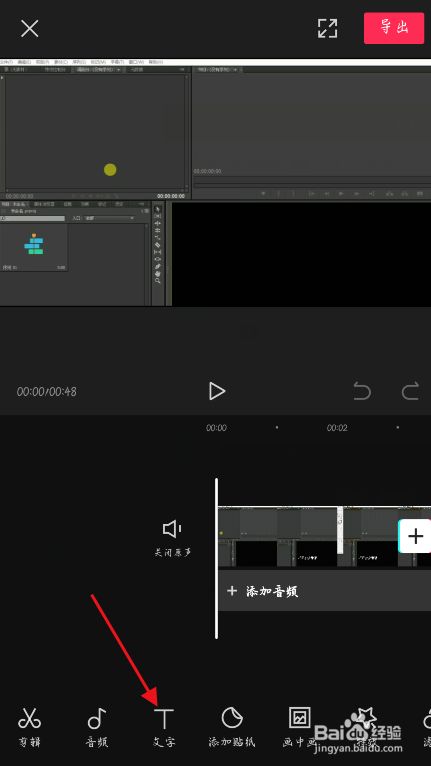Tap the video preview area

pyautogui.click(x=216, y=183)
